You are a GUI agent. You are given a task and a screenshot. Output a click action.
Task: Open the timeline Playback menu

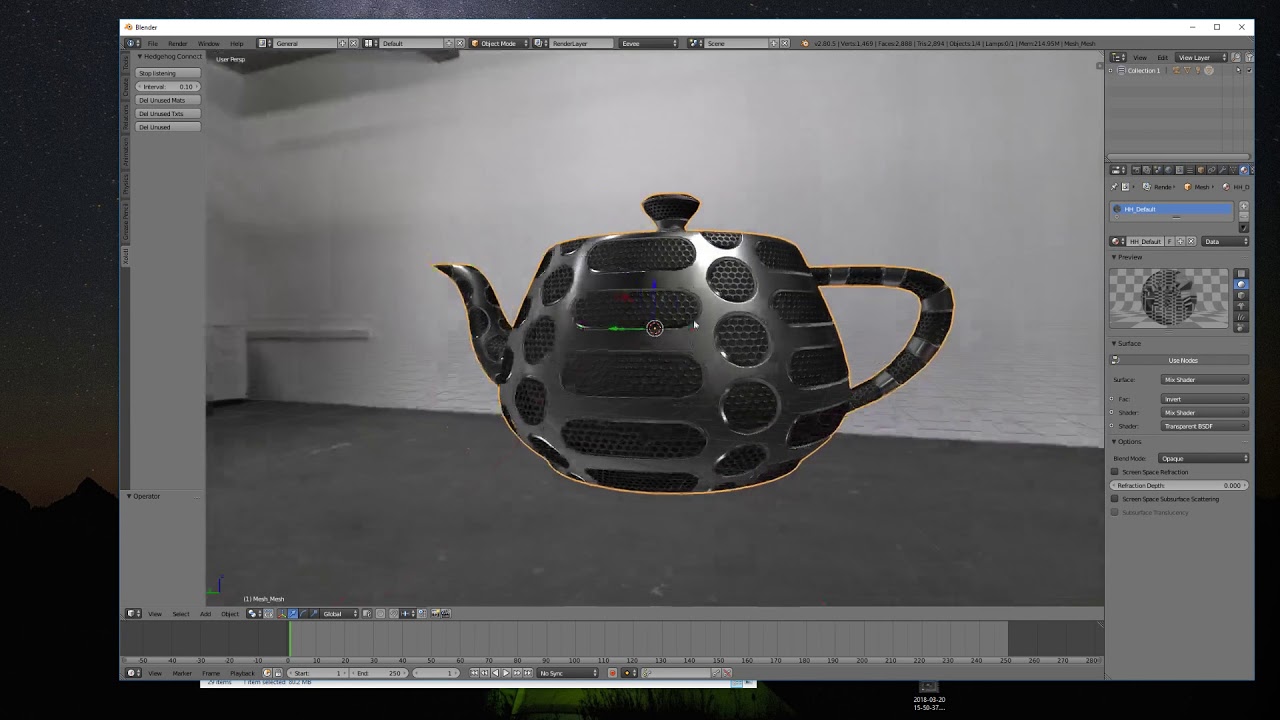point(242,673)
